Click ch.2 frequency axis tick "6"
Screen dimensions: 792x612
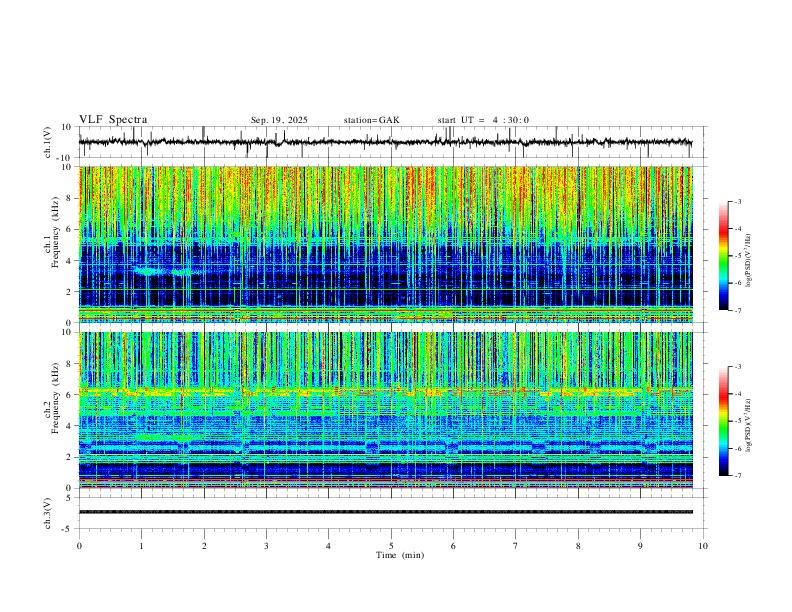[x=70, y=394]
